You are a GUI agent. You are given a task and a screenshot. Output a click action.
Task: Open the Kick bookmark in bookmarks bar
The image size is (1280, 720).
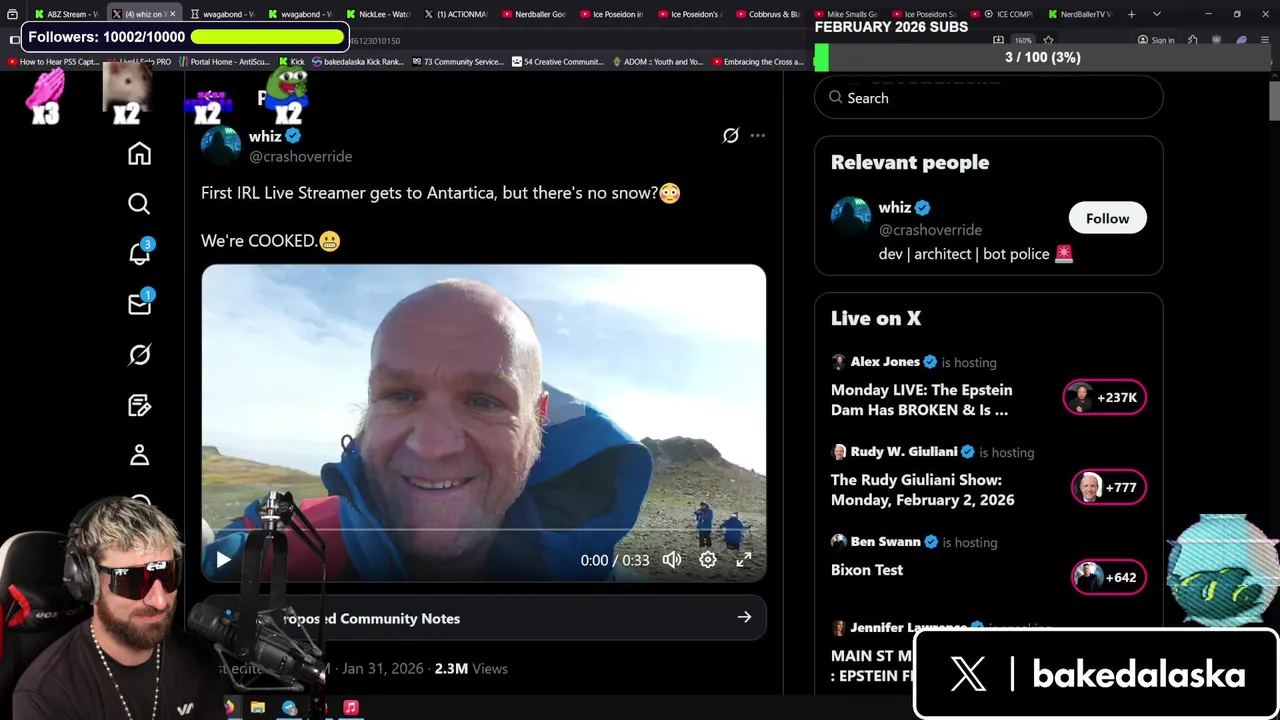coord(291,62)
